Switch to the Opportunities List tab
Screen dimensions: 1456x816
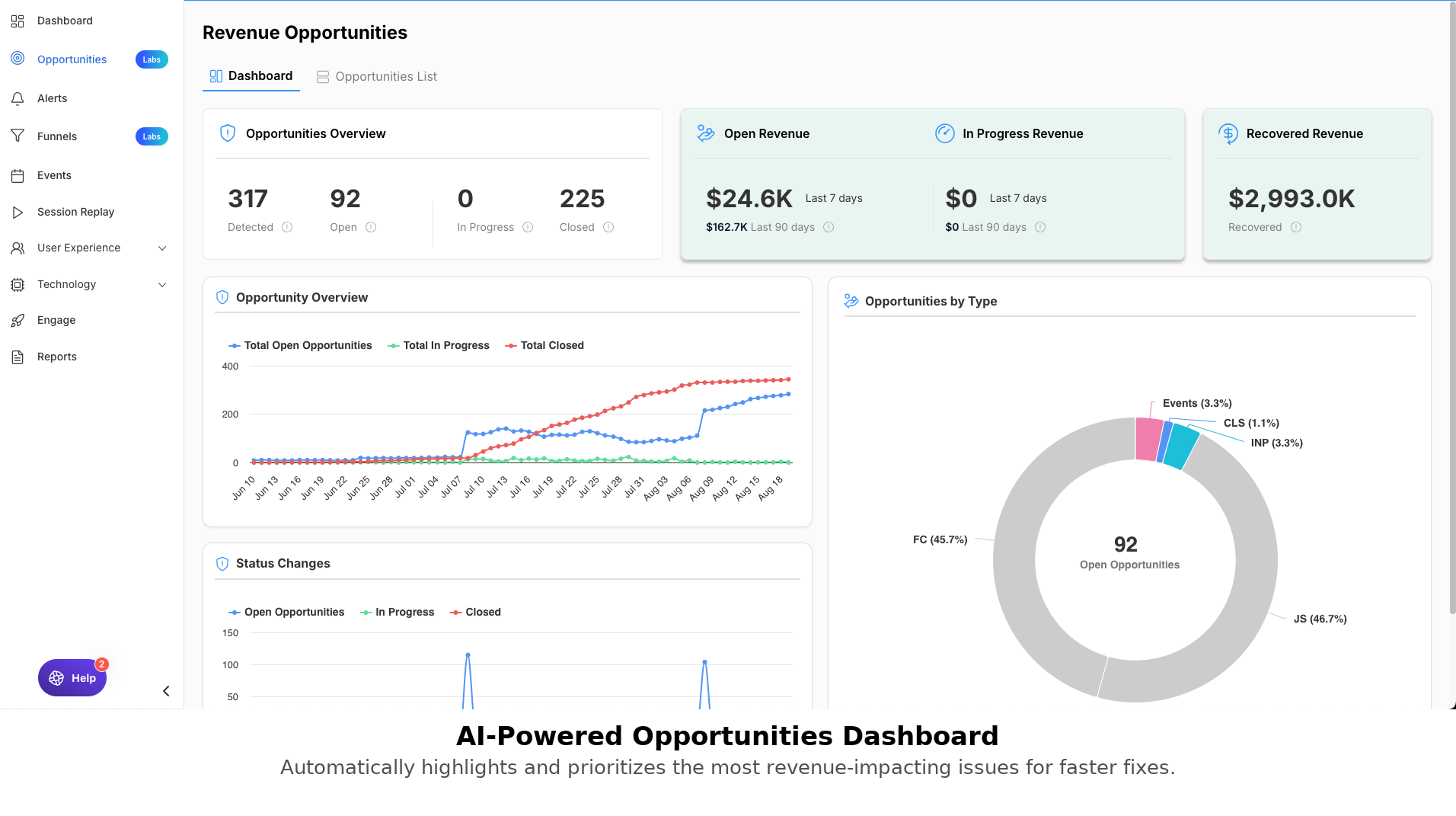377,77
